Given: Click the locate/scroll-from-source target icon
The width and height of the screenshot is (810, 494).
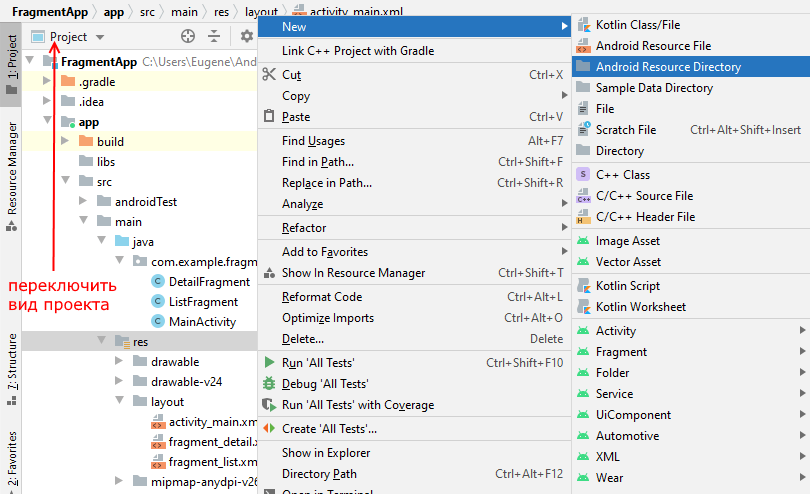Looking at the screenshot, I should [x=188, y=37].
